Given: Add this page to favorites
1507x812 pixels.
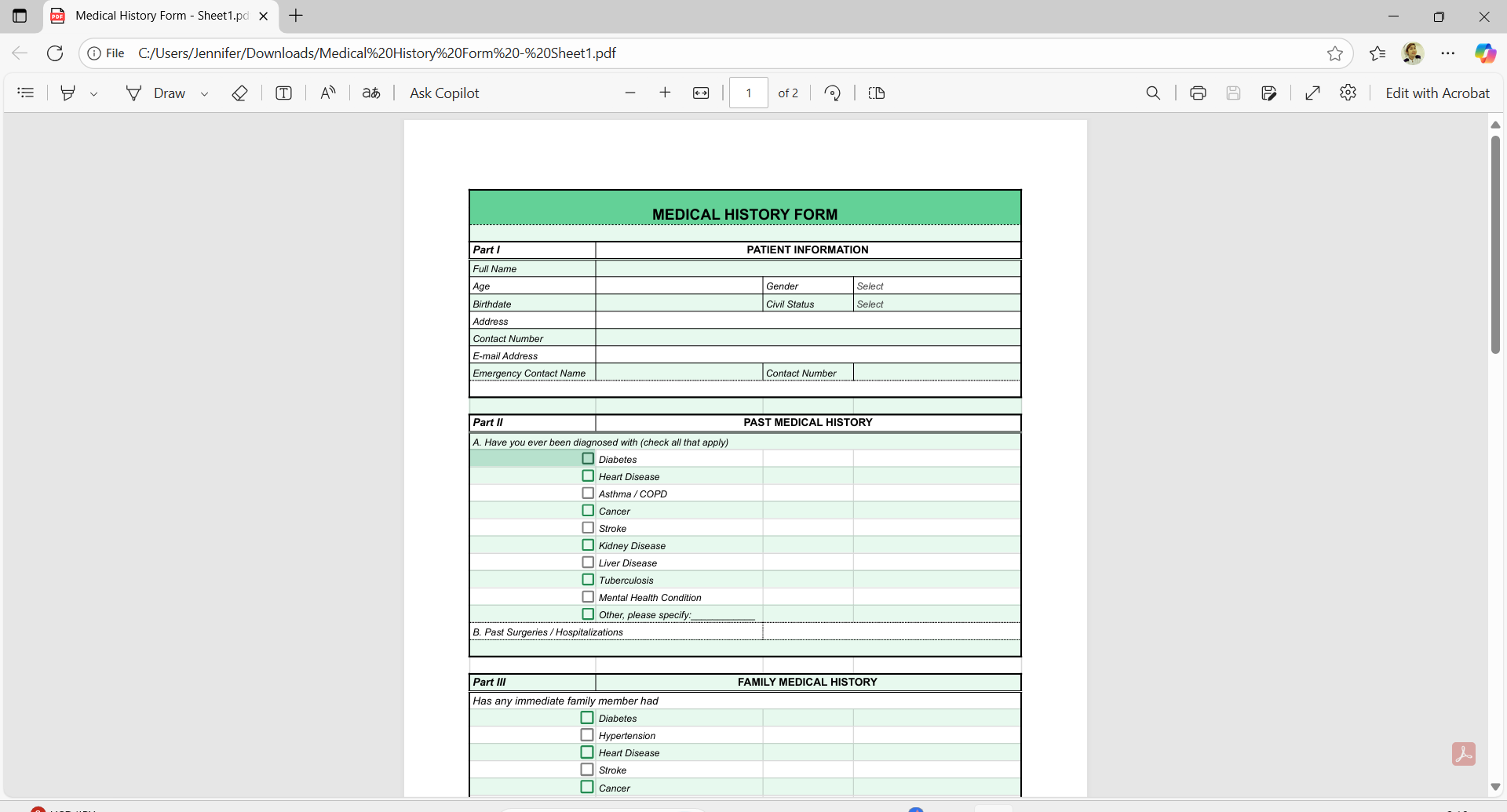Looking at the screenshot, I should point(1335,53).
